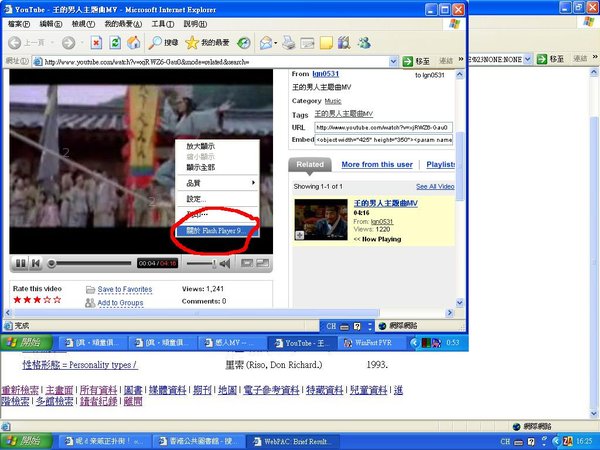Click the first rating star
Image resolution: width=600 pixels, height=450 pixels.
click(x=18, y=300)
